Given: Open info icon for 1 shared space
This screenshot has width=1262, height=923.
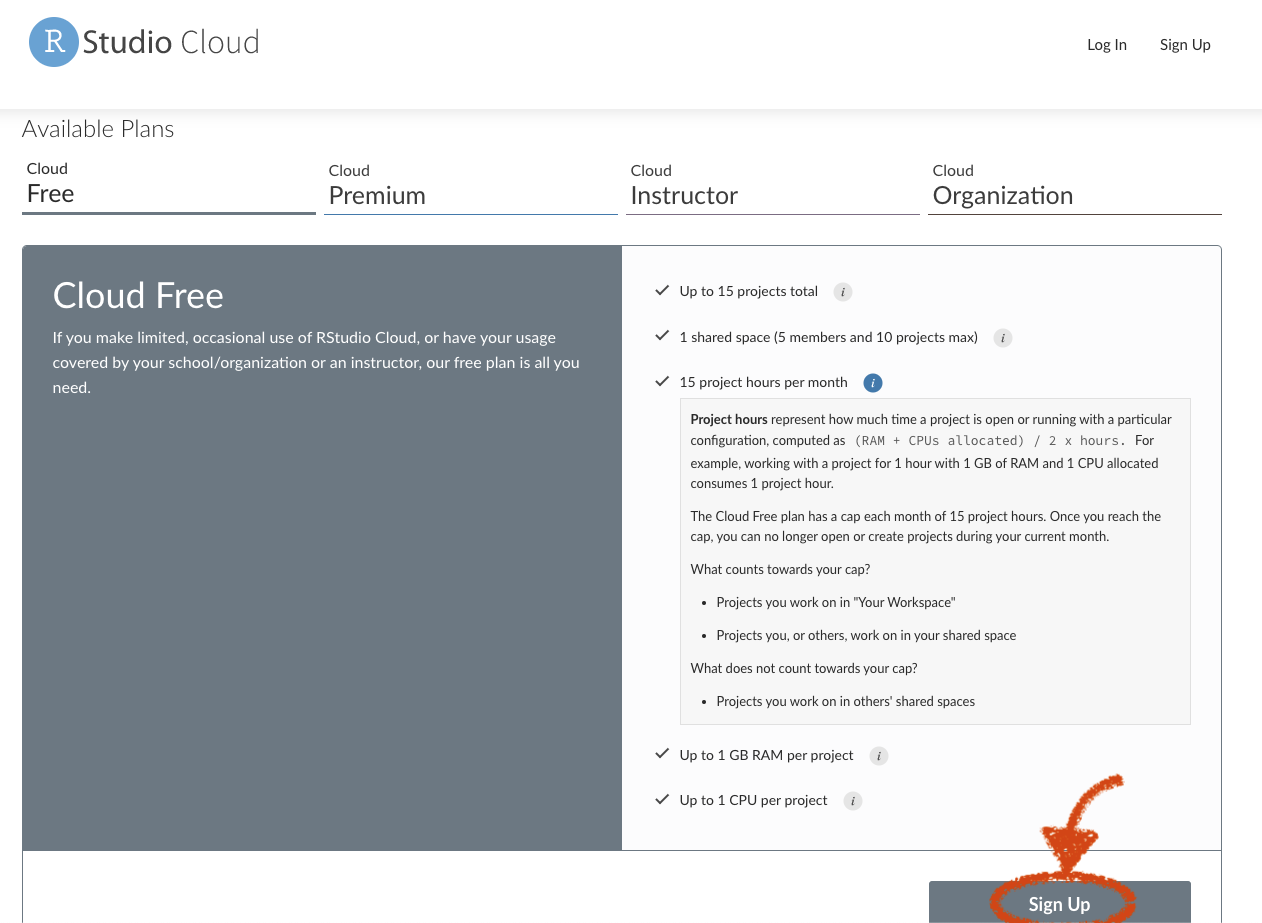Looking at the screenshot, I should (1003, 338).
